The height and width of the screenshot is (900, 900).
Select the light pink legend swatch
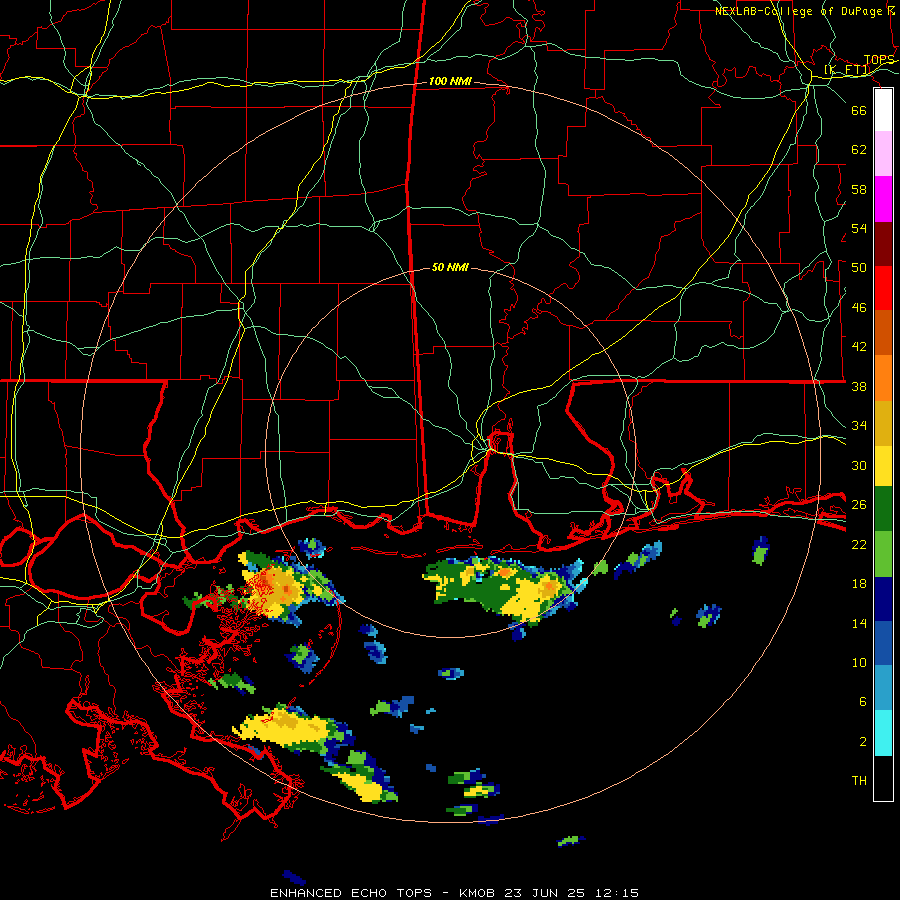pos(883,154)
